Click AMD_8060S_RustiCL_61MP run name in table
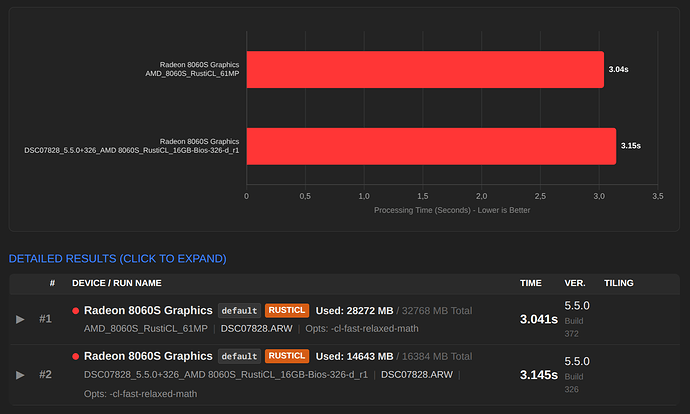The image size is (690, 414). point(146,329)
